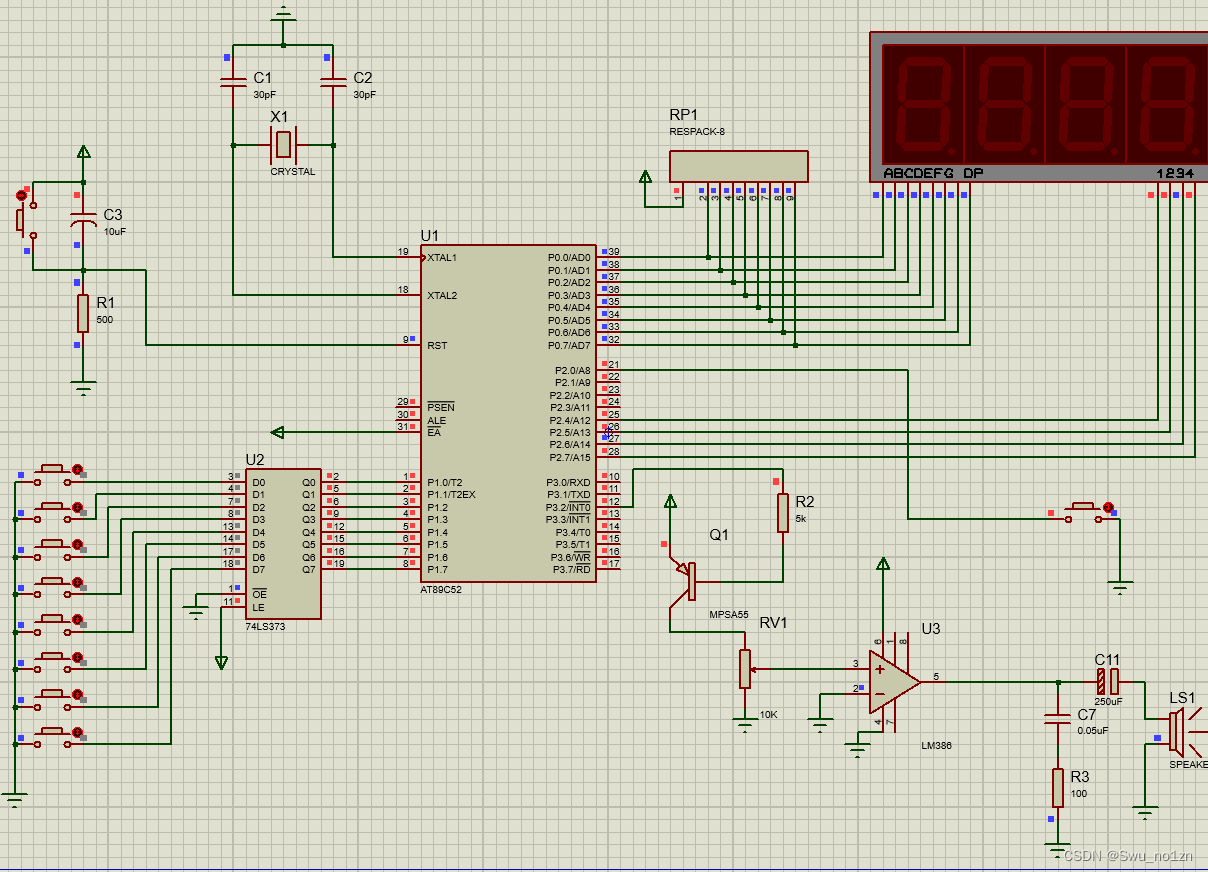
Task: Select resistor R3 symbol
Action: point(1057,787)
